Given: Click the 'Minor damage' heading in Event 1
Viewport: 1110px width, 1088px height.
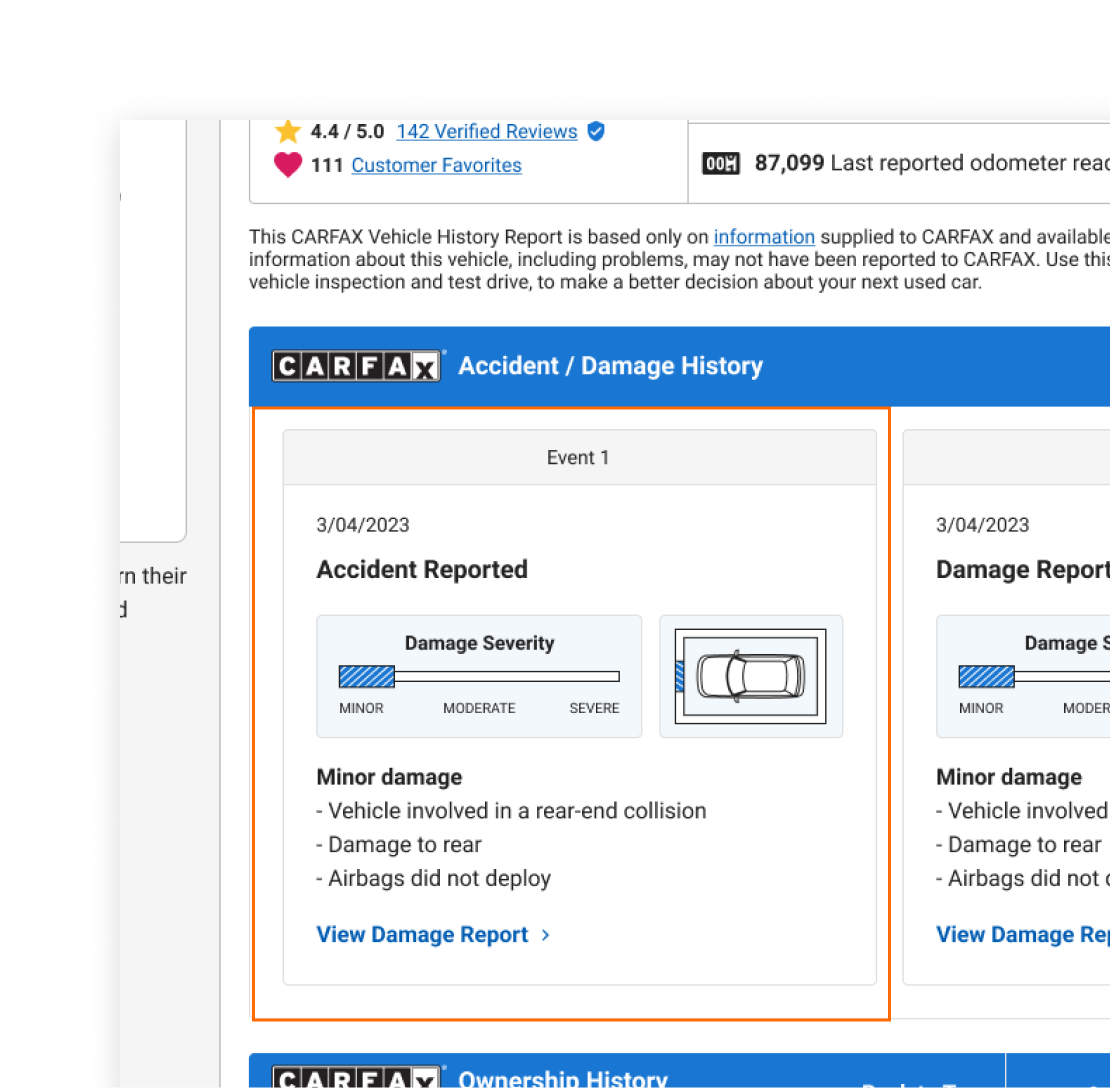Looking at the screenshot, I should point(389,777).
